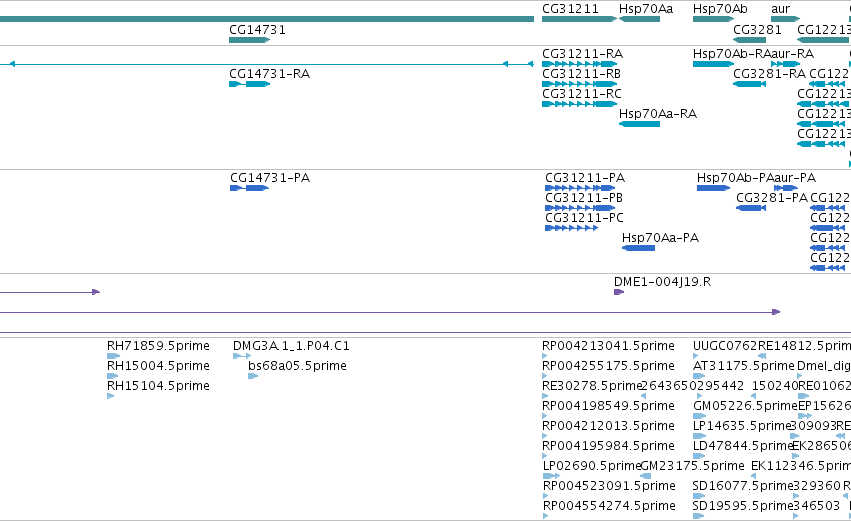851x521 pixels.
Task: Select the Hsp70Aa-RA transcript label
Action: tap(658, 114)
